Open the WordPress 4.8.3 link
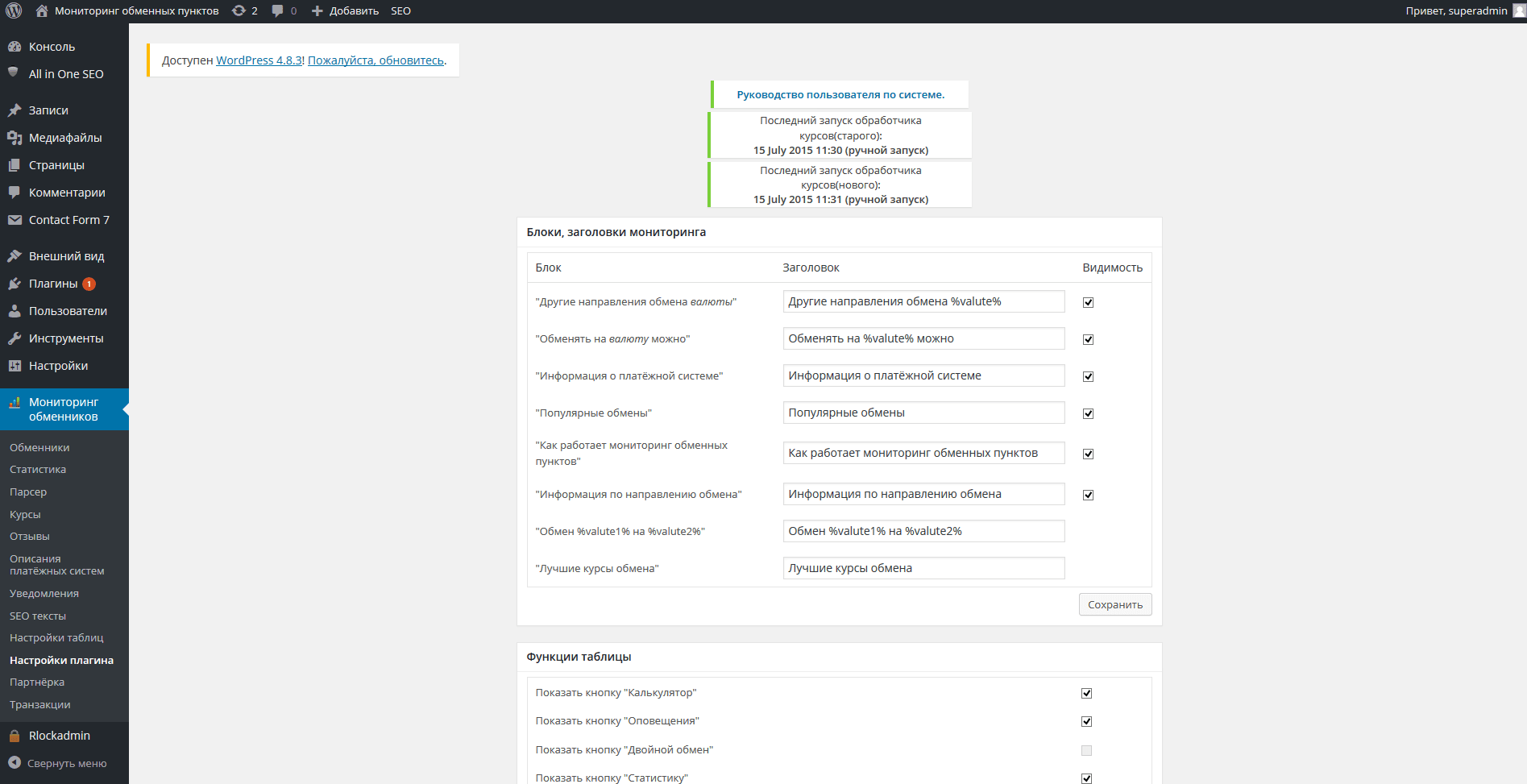The width and height of the screenshot is (1527, 784). (x=259, y=60)
